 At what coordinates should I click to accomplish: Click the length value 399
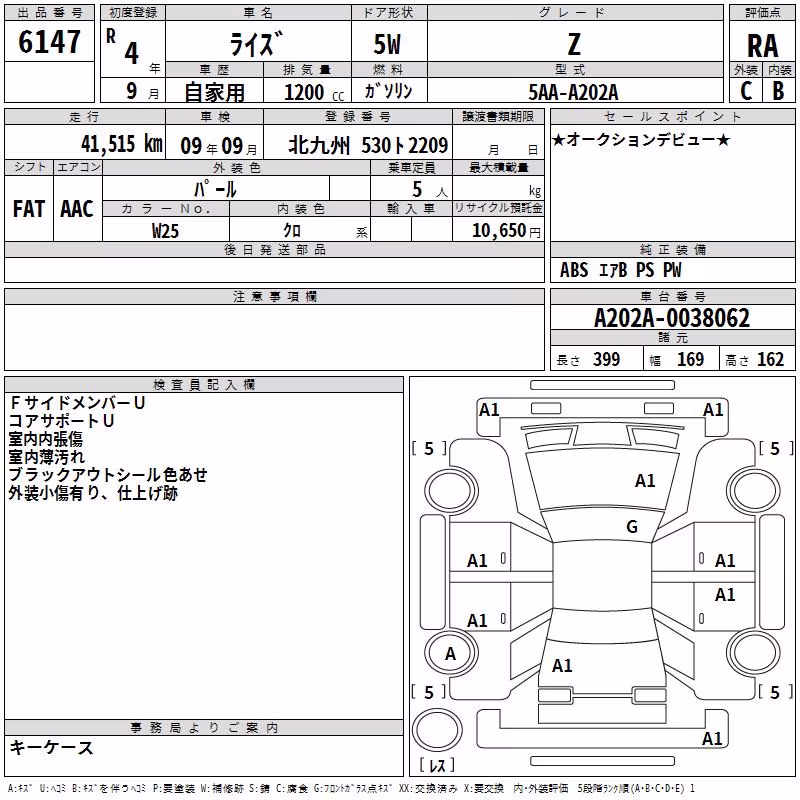coord(606,359)
